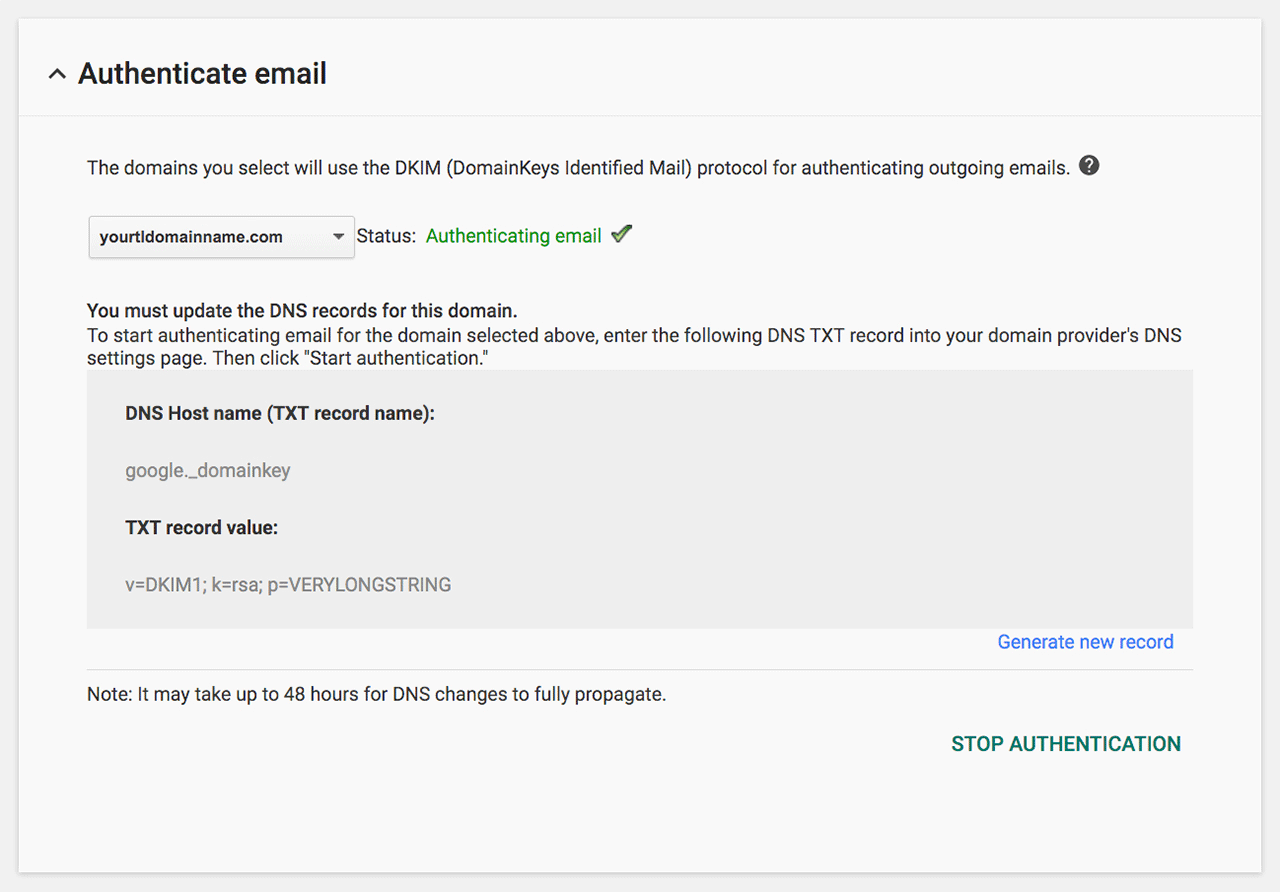Click the DKIM help question mark icon
This screenshot has height=892, width=1280.
(1089, 166)
